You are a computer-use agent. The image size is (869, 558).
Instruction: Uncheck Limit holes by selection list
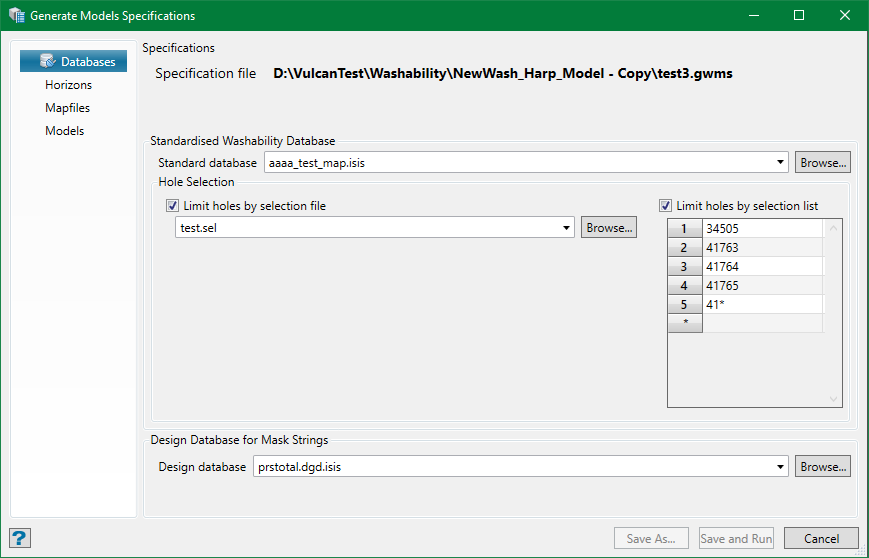coord(666,206)
